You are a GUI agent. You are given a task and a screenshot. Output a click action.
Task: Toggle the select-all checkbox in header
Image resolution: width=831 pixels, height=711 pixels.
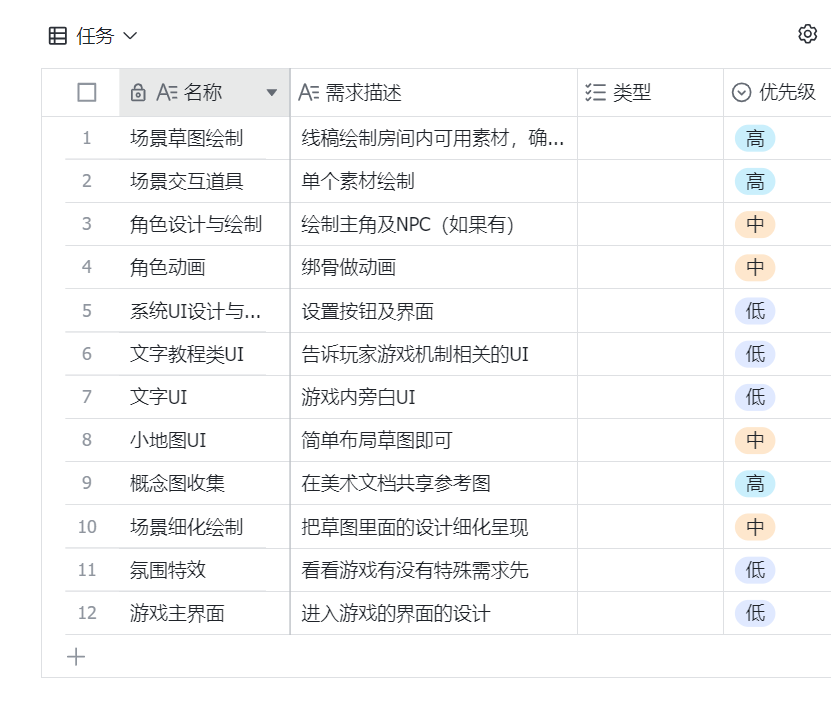coord(87,93)
